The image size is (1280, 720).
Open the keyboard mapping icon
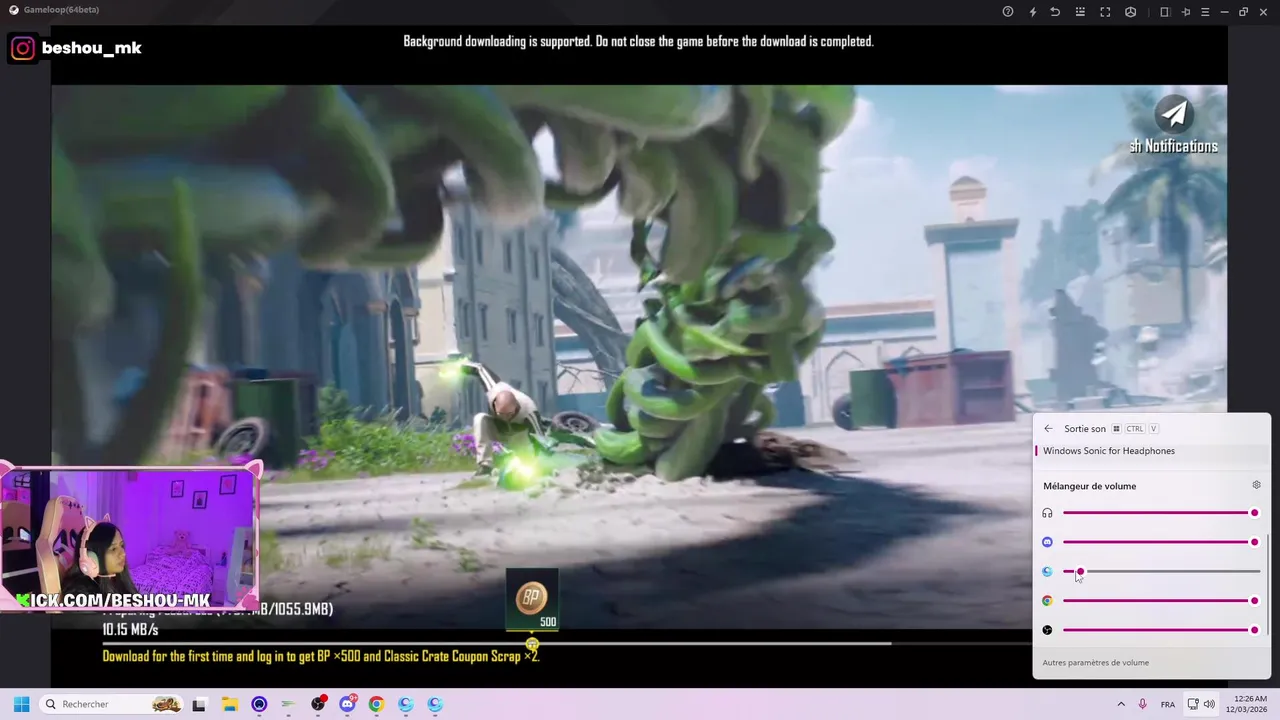1080,12
